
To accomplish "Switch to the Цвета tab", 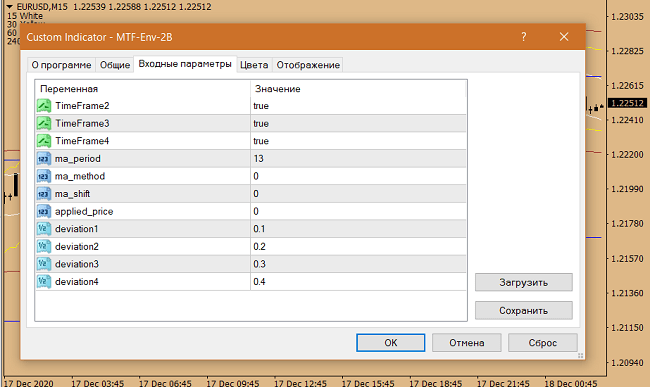I will click(254, 65).
